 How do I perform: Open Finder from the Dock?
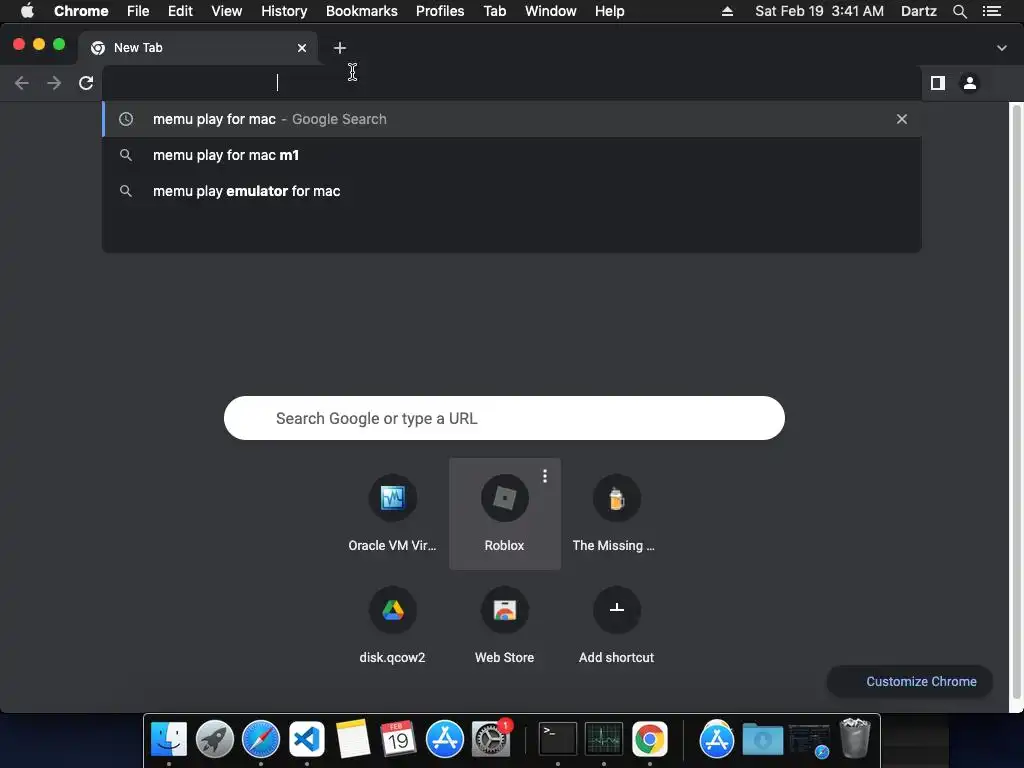coord(169,739)
